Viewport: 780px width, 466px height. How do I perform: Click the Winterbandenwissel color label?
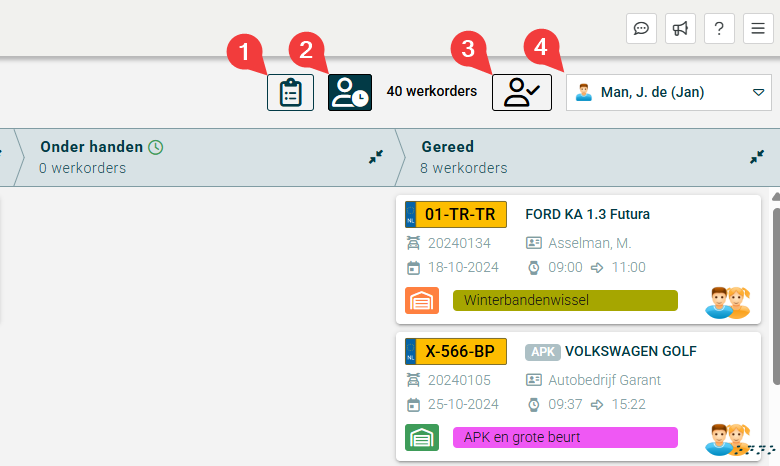[565, 300]
